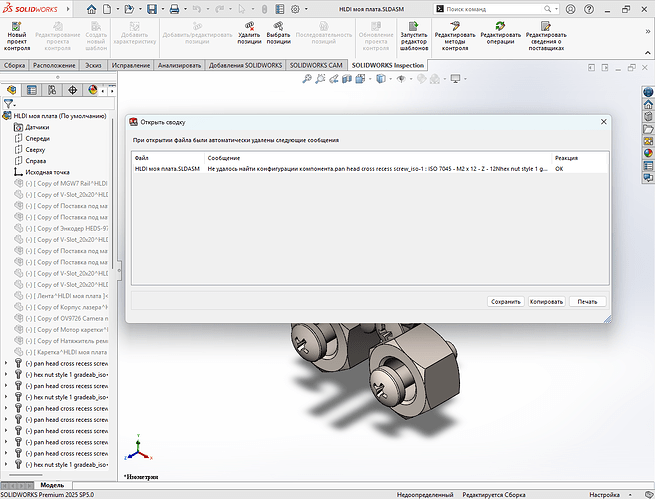The width and height of the screenshot is (655, 499).
Task: Open the Options gear dropdown arrow
Action: (306, 9)
